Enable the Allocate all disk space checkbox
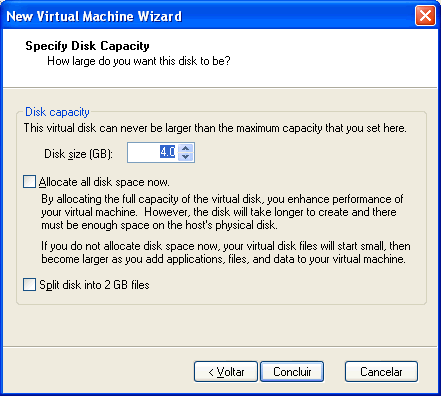The height and width of the screenshot is (396, 441). tap(29, 182)
